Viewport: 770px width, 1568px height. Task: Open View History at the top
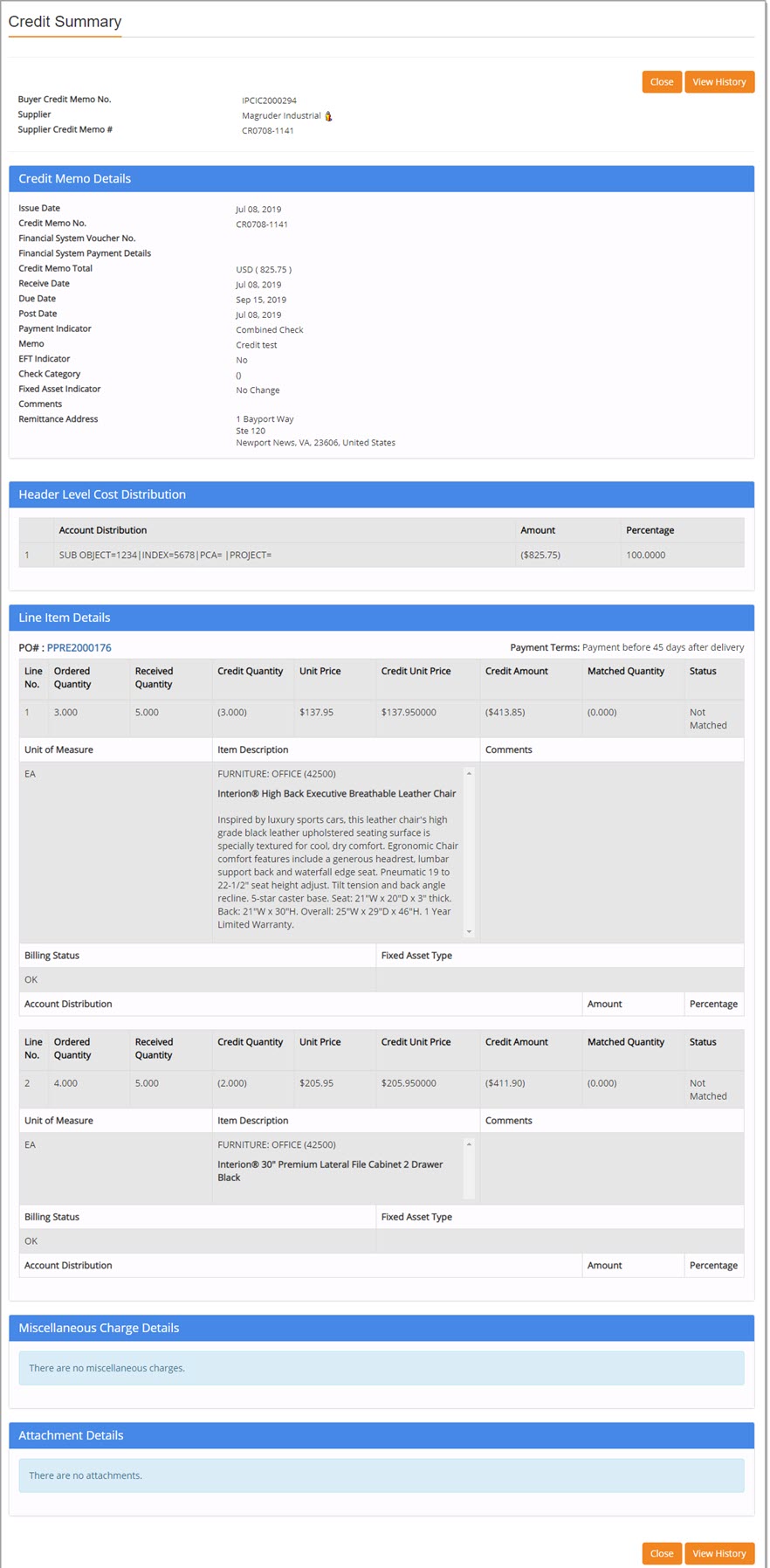point(718,82)
